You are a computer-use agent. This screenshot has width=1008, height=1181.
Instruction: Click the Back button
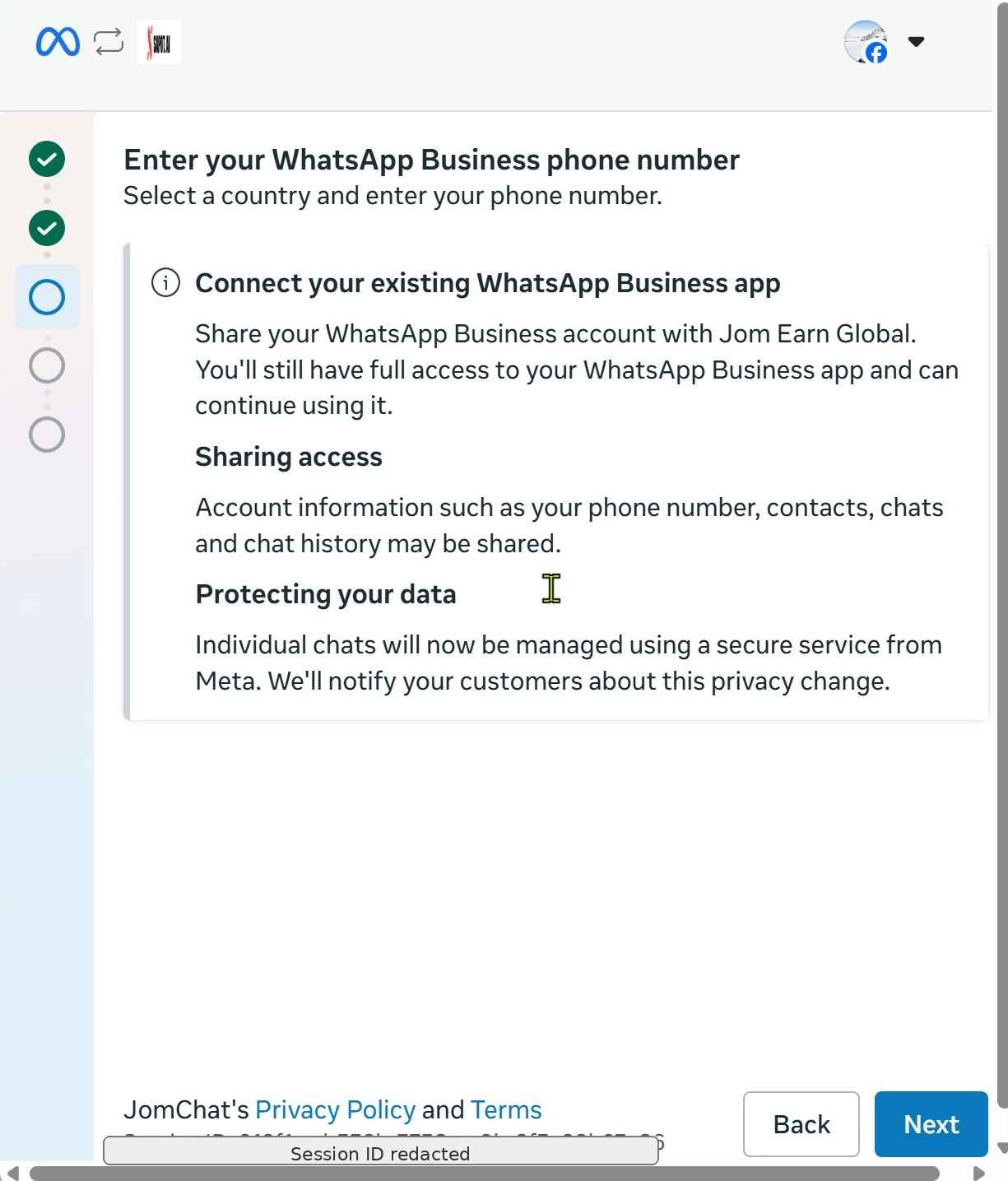[x=801, y=1124]
